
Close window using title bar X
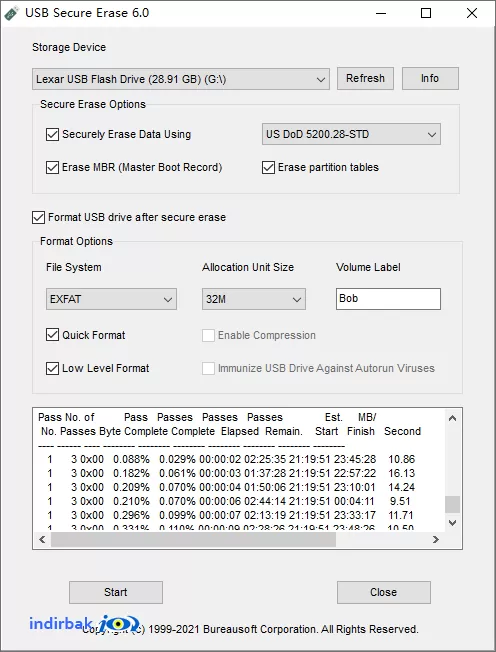coord(472,13)
